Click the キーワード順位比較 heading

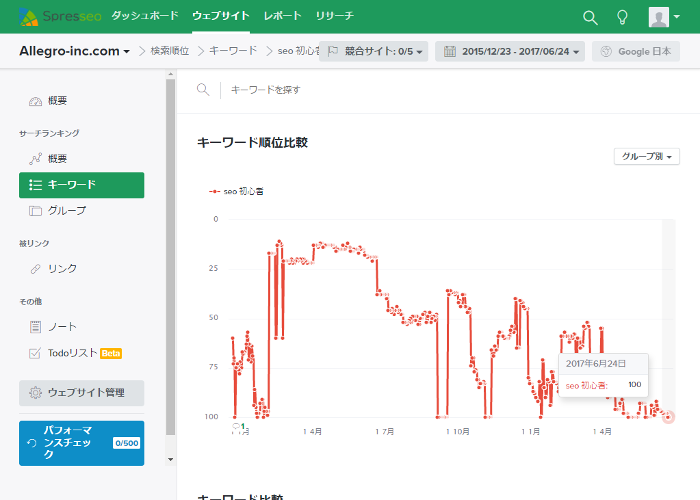253,143
